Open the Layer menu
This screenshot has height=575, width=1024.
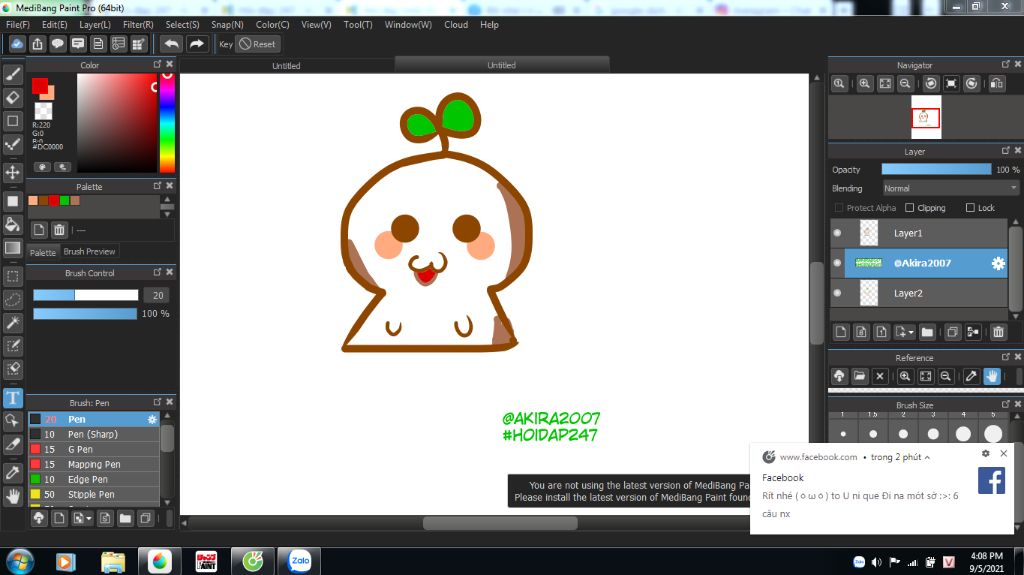pos(95,25)
